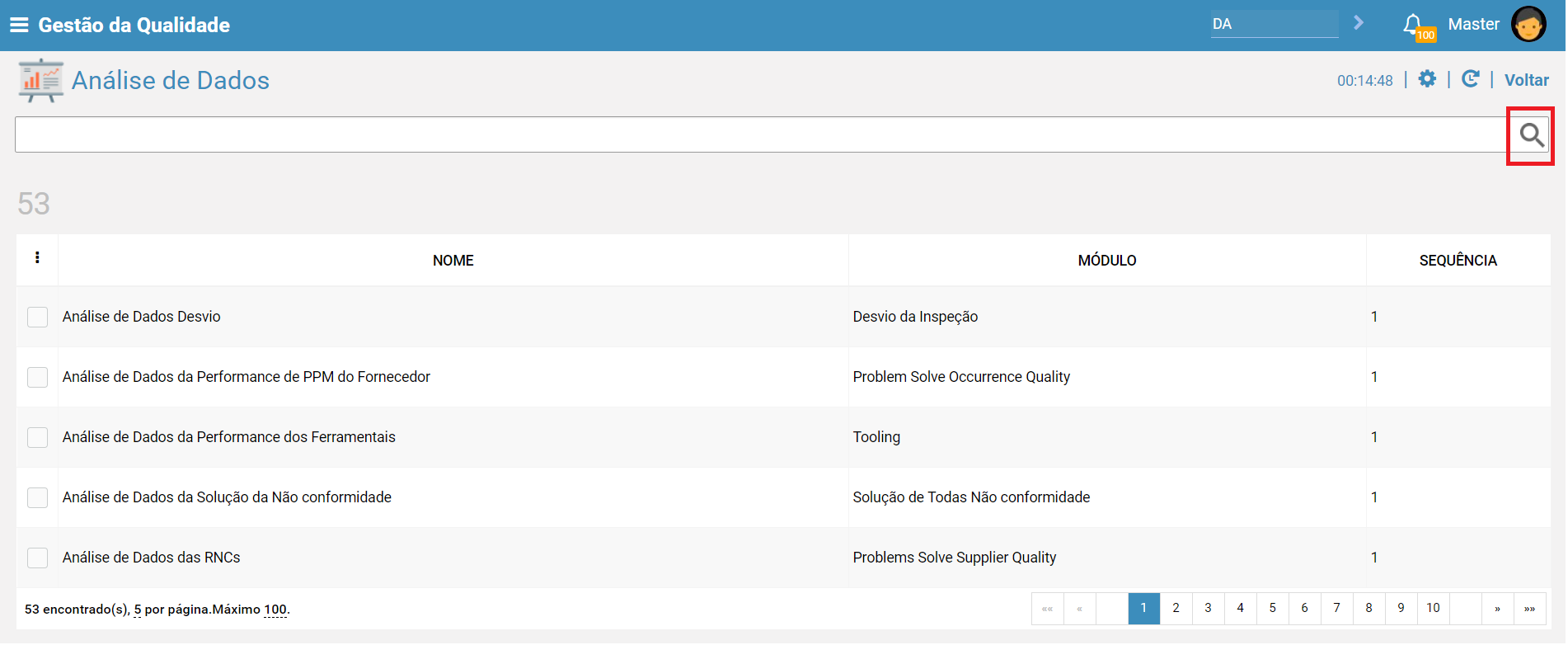Click the refresh icon beside Voltar
Screen dimensions: 1568x645
click(x=1470, y=79)
